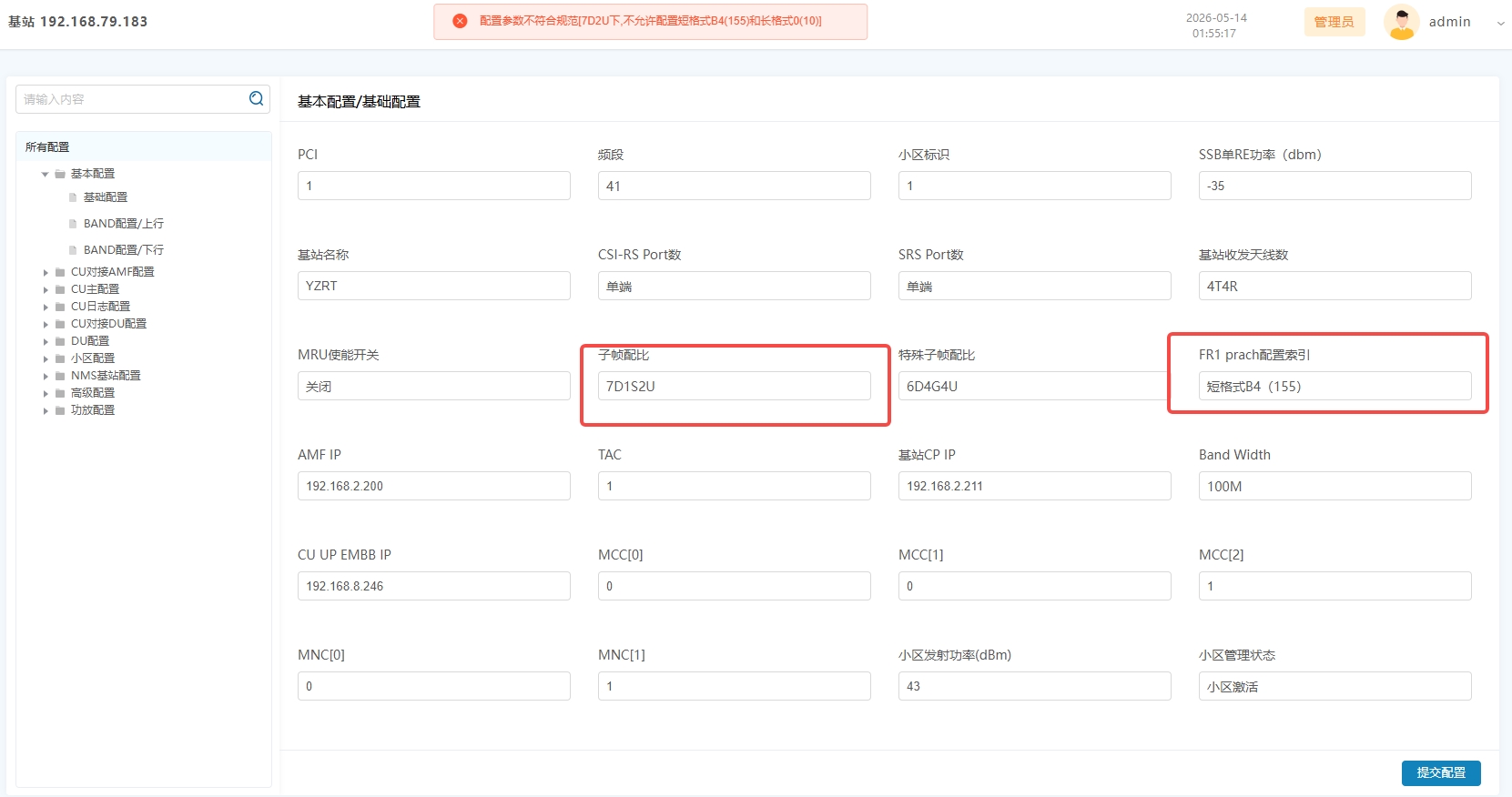Expand the 小区配置 tree node
Viewport: 1512px width, 797px height.
coord(46,358)
